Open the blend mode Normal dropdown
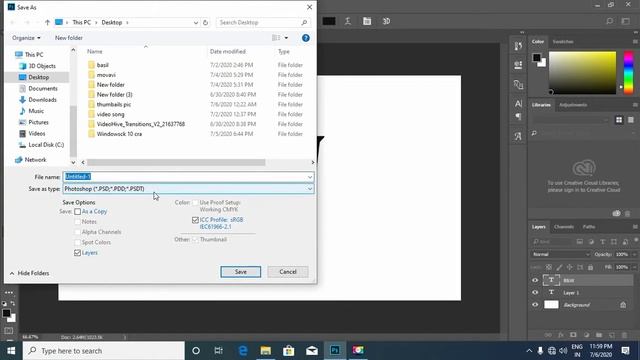The width and height of the screenshot is (640, 360). click(x=561, y=254)
